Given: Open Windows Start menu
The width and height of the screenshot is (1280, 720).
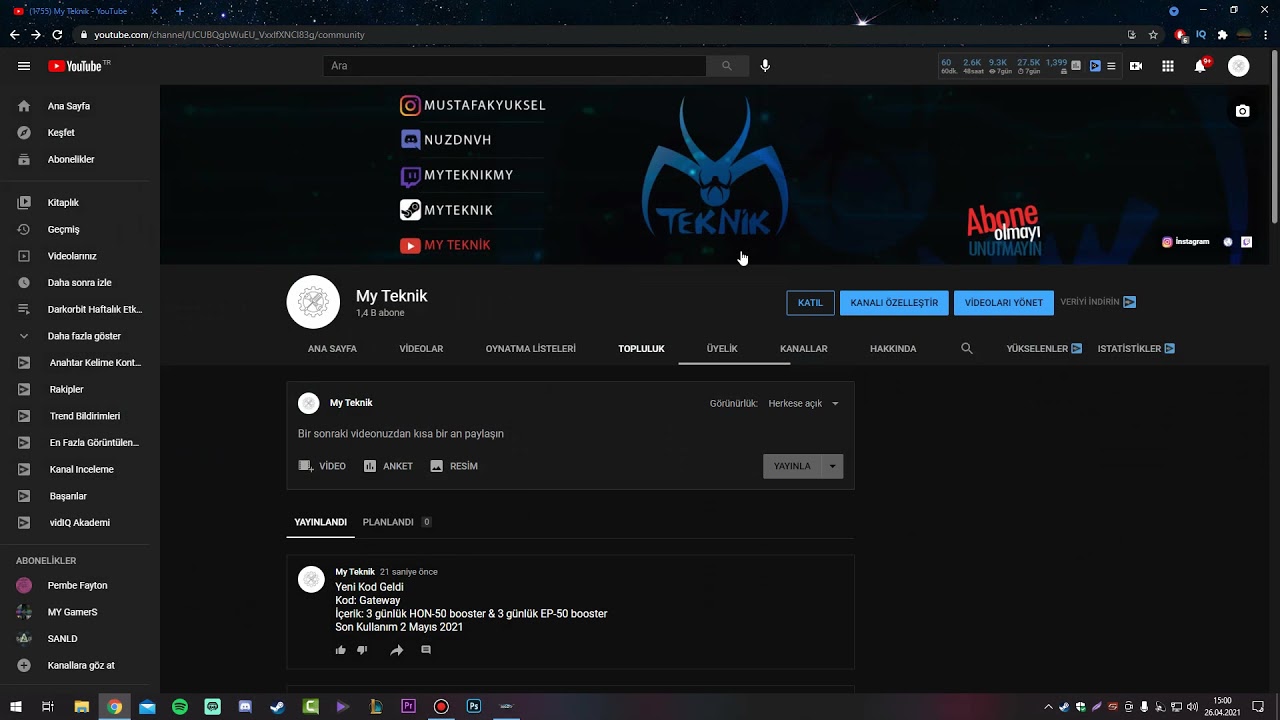Looking at the screenshot, I should click(x=16, y=706).
